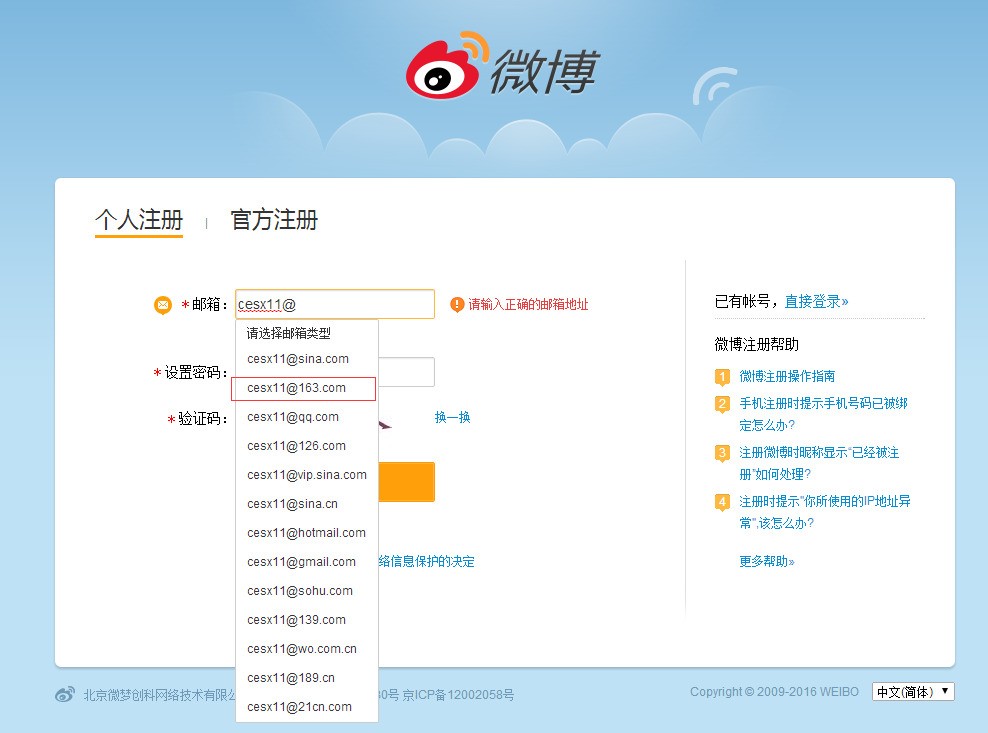Click the numbered 3 help badge
Screen dimensions: 988x733
point(722,453)
